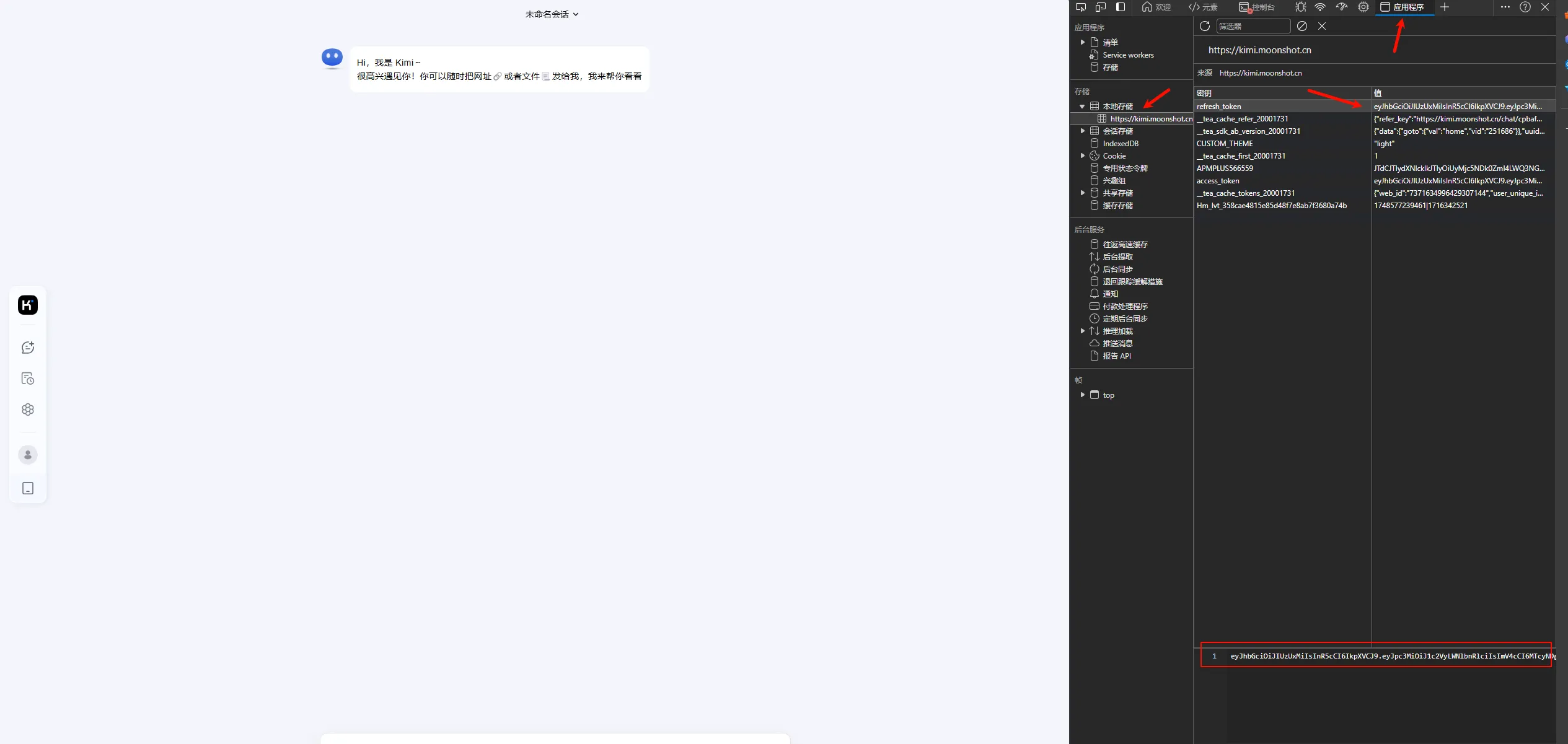This screenshot has width=1568, height=744.
Task: Start a new chat in Kimi sidebar
Action: (x=28, y=348)
